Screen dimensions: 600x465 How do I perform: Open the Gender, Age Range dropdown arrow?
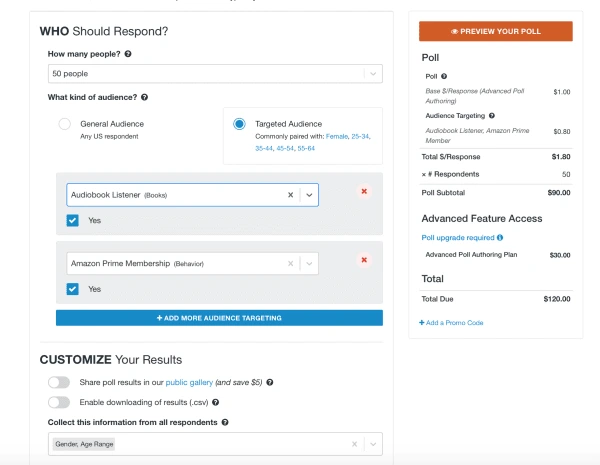[x=372, y=444]
